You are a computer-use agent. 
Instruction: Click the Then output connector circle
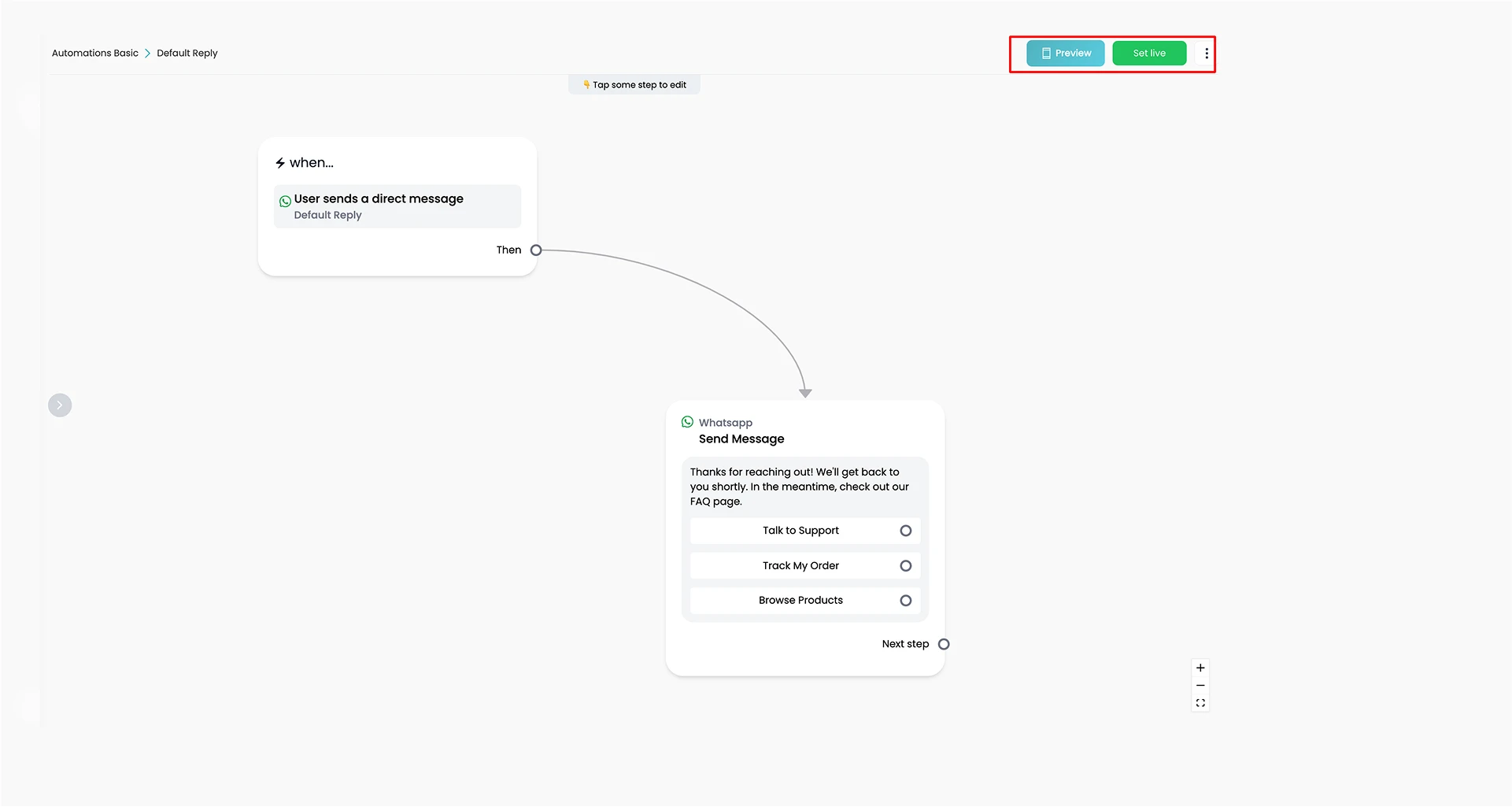536,250
